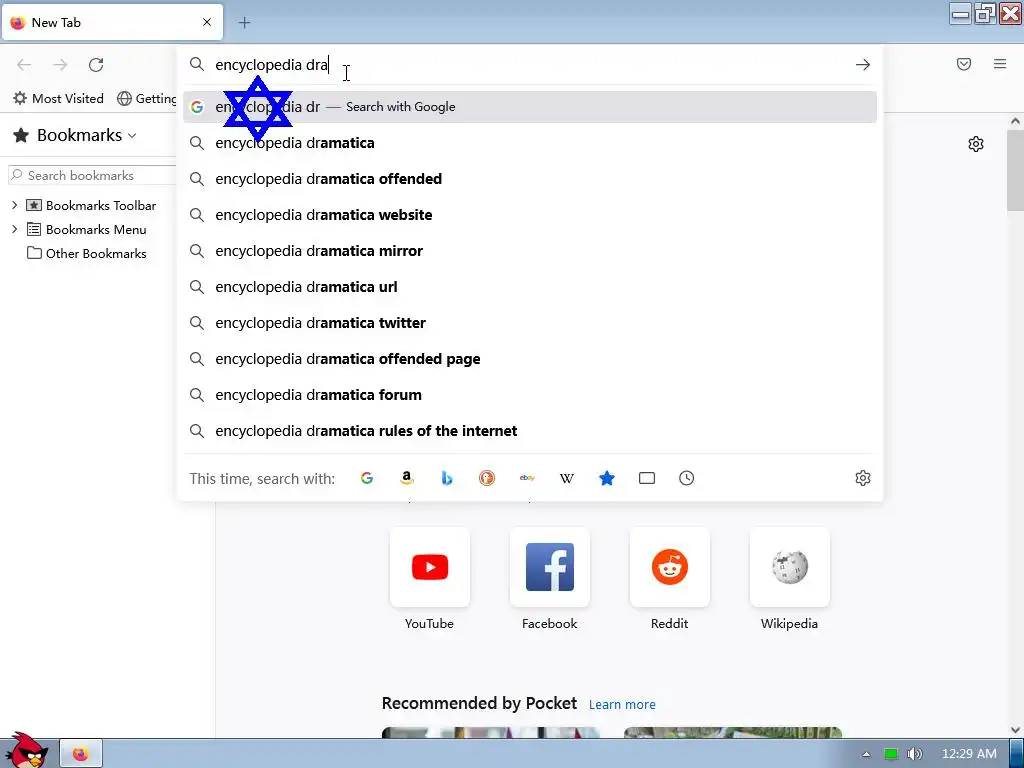This screenshot has width=1024, height=768.
Task: Expand the Bookmarks Toolbar folder
Action: point(14,205)
